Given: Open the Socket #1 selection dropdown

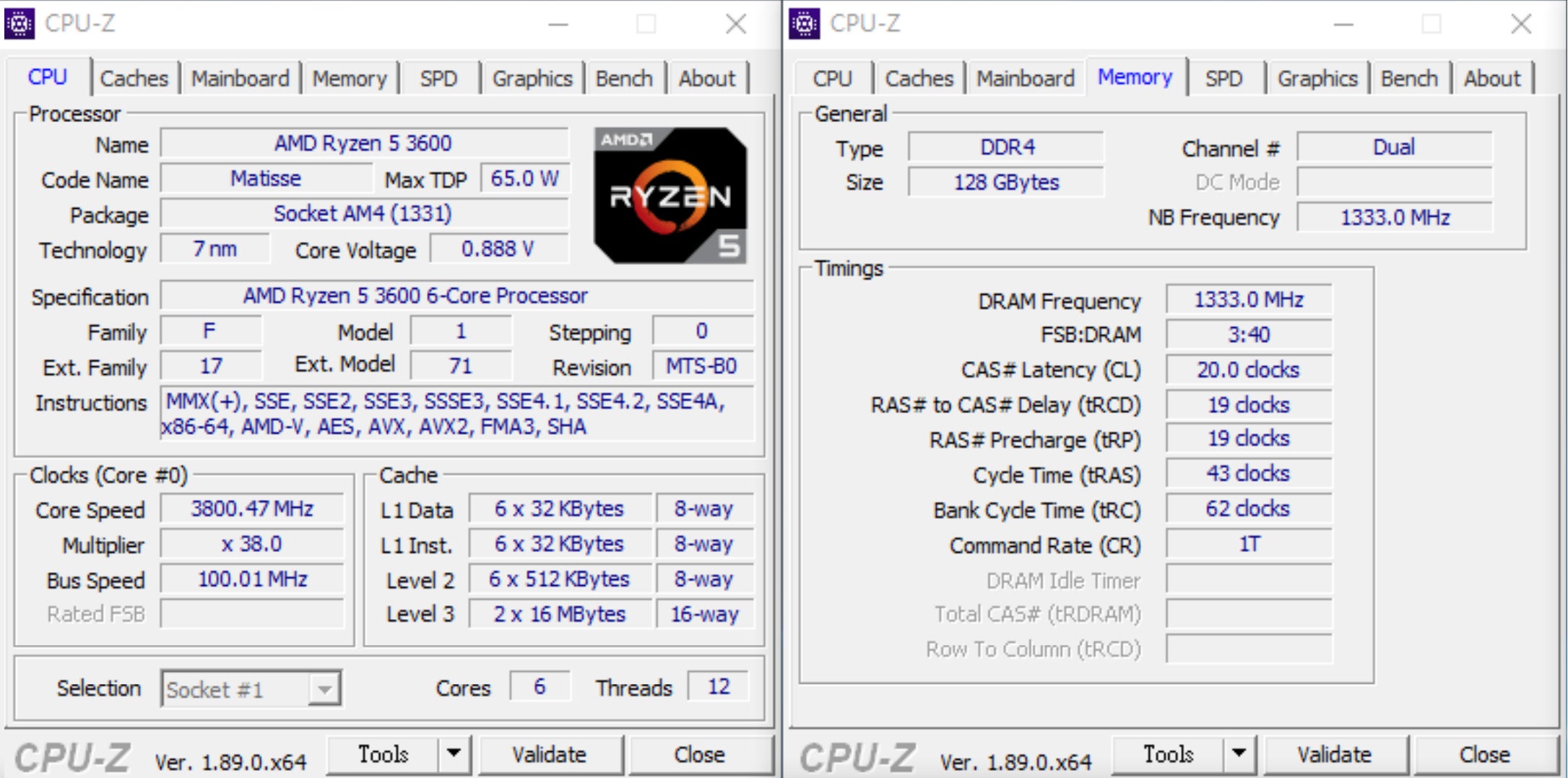Looking at the screenshot, I should pyautogui.click(x=324, y=688).
